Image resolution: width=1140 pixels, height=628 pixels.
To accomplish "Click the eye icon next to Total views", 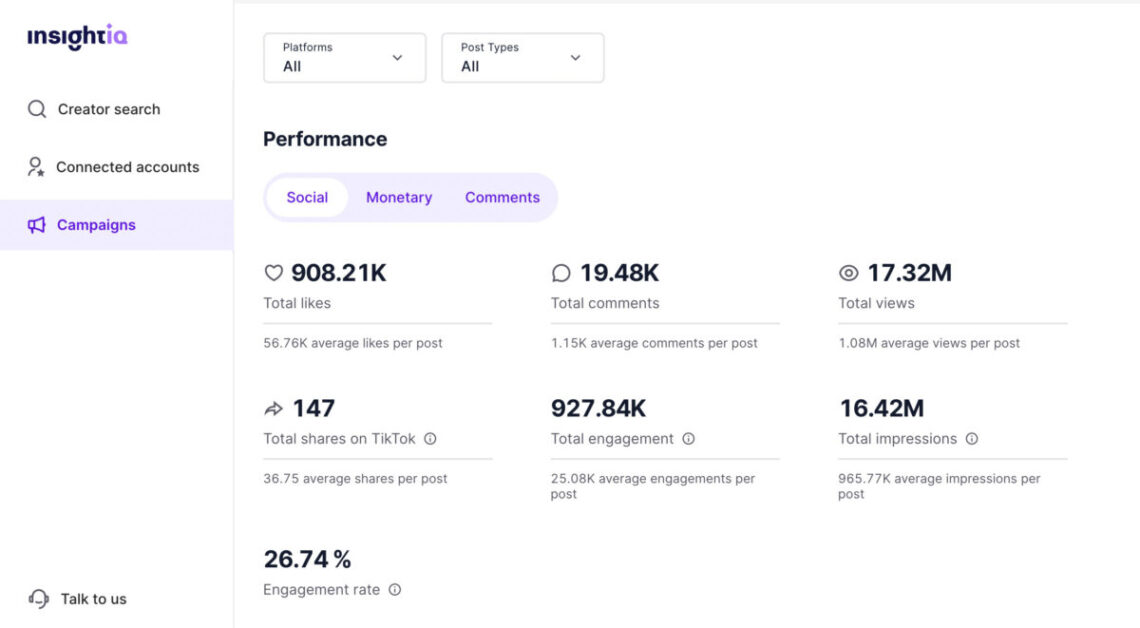I will (x=849, y=272).
